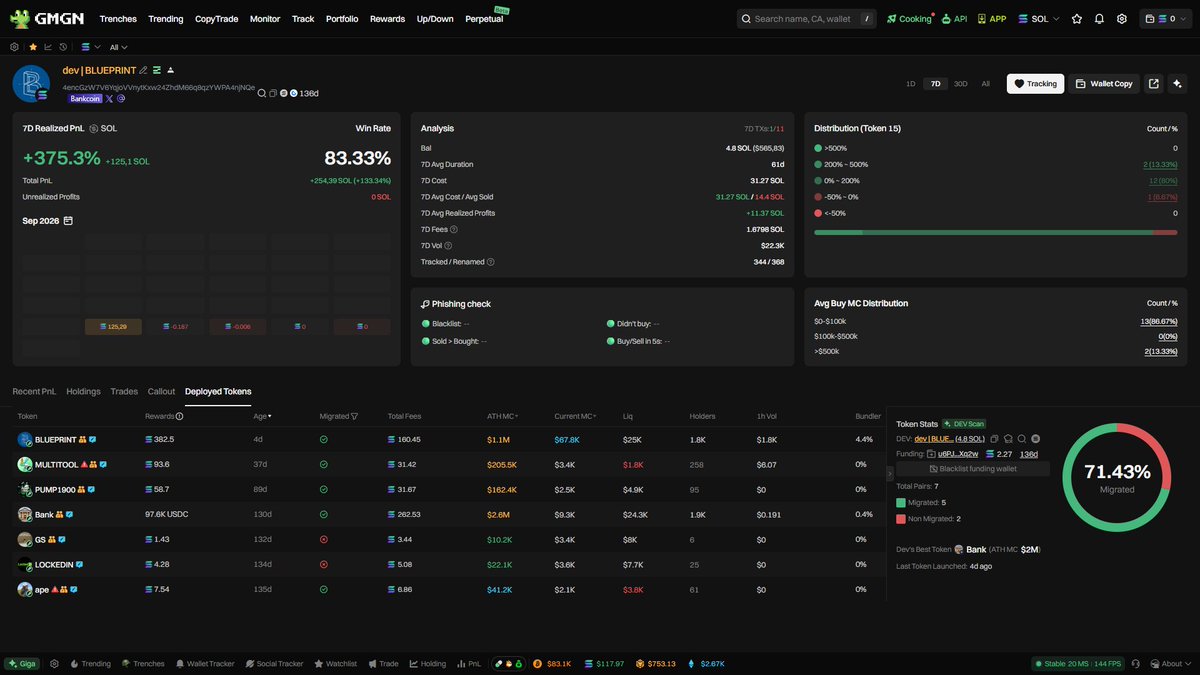Click the 7D Fees help icon

point(454,230)
